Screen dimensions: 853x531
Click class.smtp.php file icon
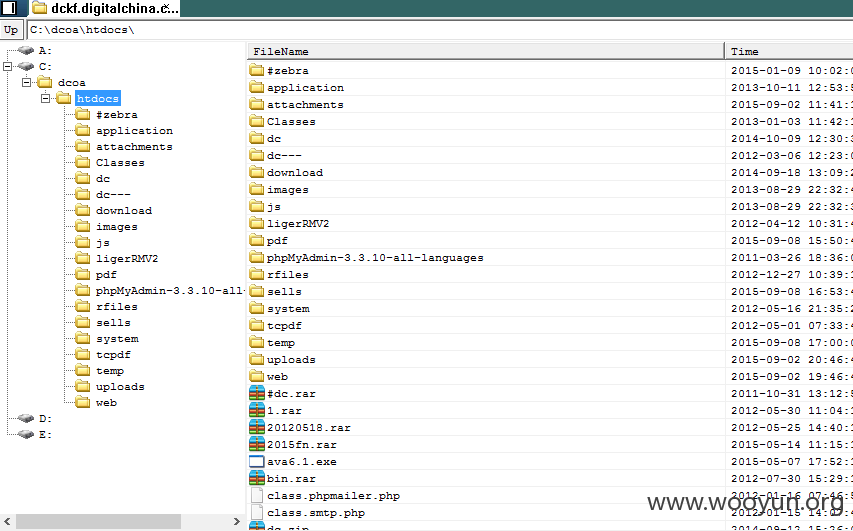click(x=257, y=513)
